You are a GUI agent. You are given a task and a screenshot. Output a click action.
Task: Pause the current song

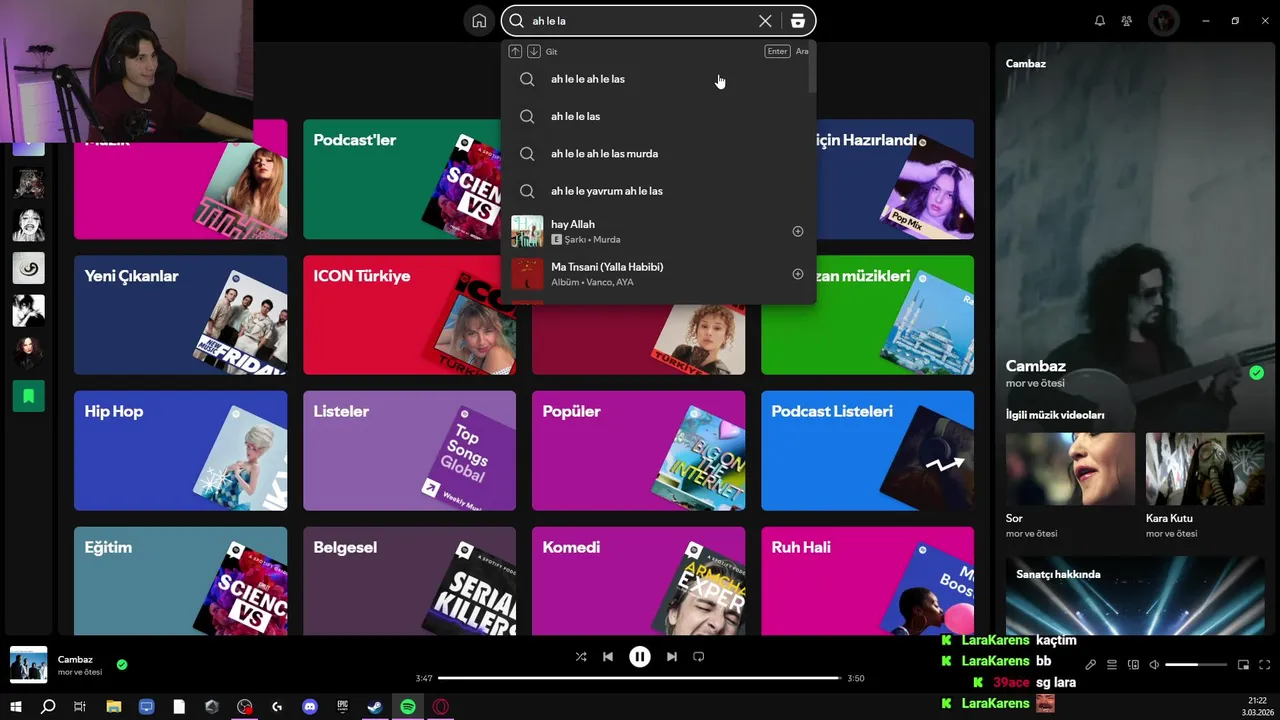(x=640, y=657)
